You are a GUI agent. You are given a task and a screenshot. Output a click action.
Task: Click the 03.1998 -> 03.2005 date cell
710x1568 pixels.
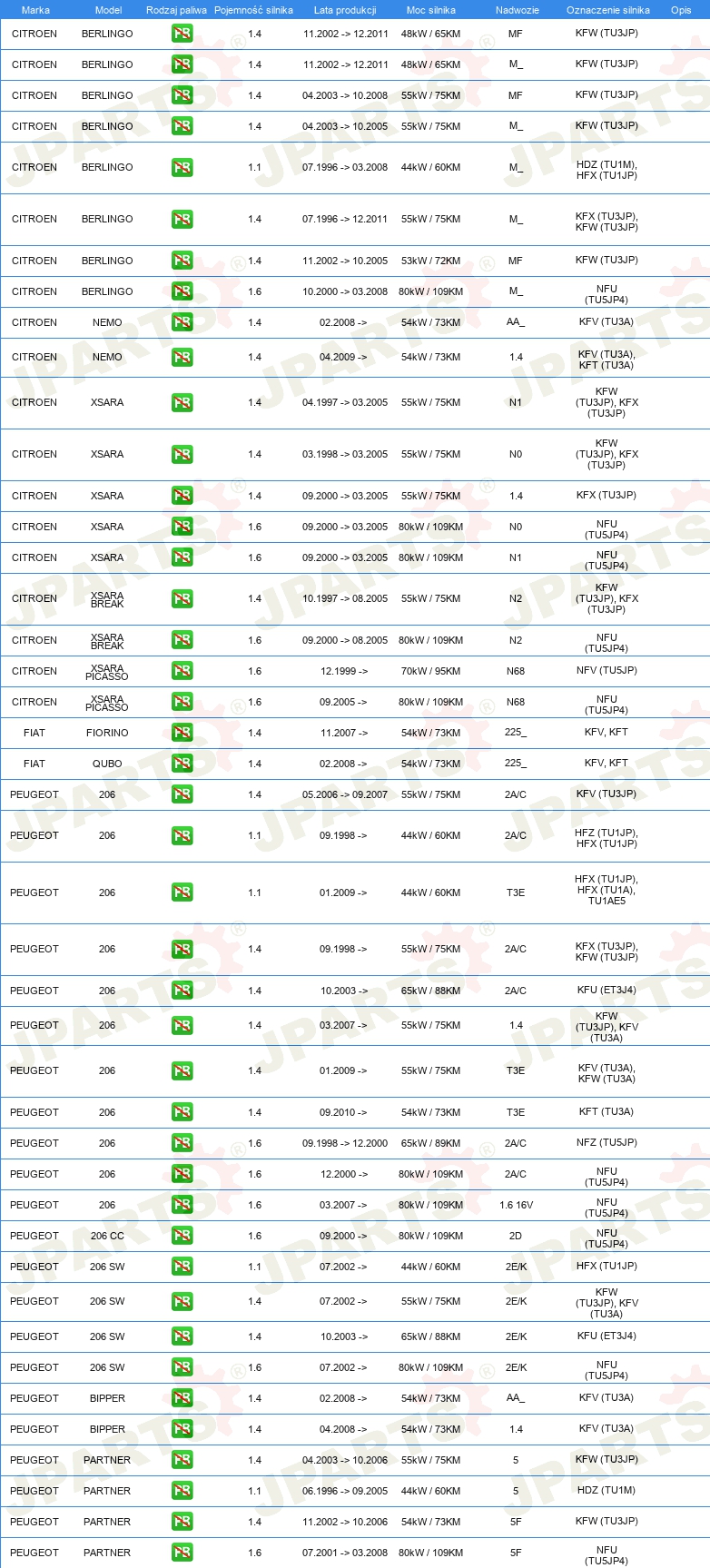345,454
